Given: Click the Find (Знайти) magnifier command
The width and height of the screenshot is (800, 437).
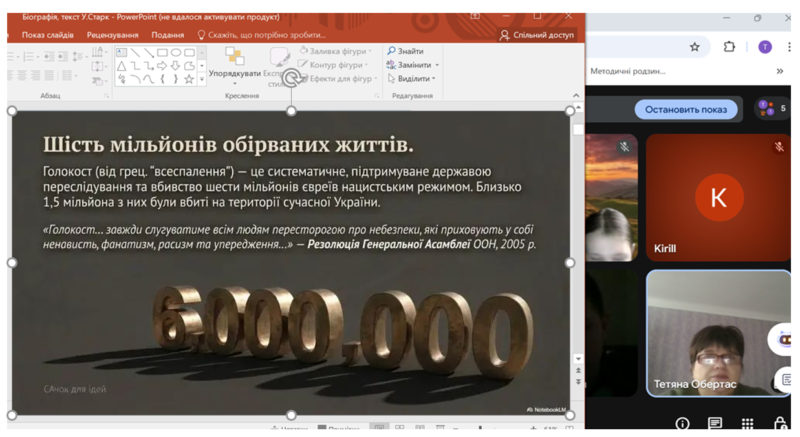Looking at the screenshot, I should (406, 51).
